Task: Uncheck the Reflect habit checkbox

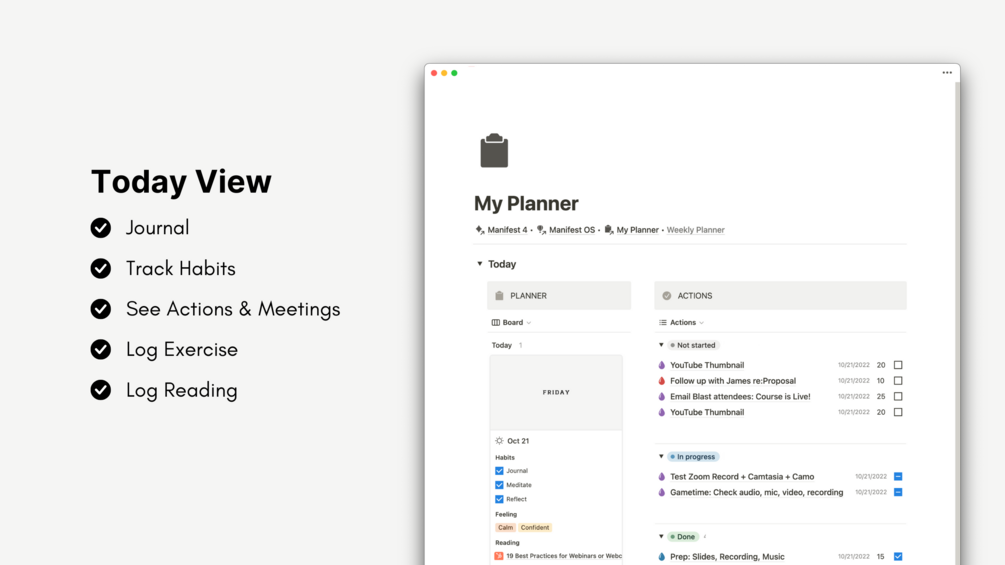Action: click(x=499, y=499)
